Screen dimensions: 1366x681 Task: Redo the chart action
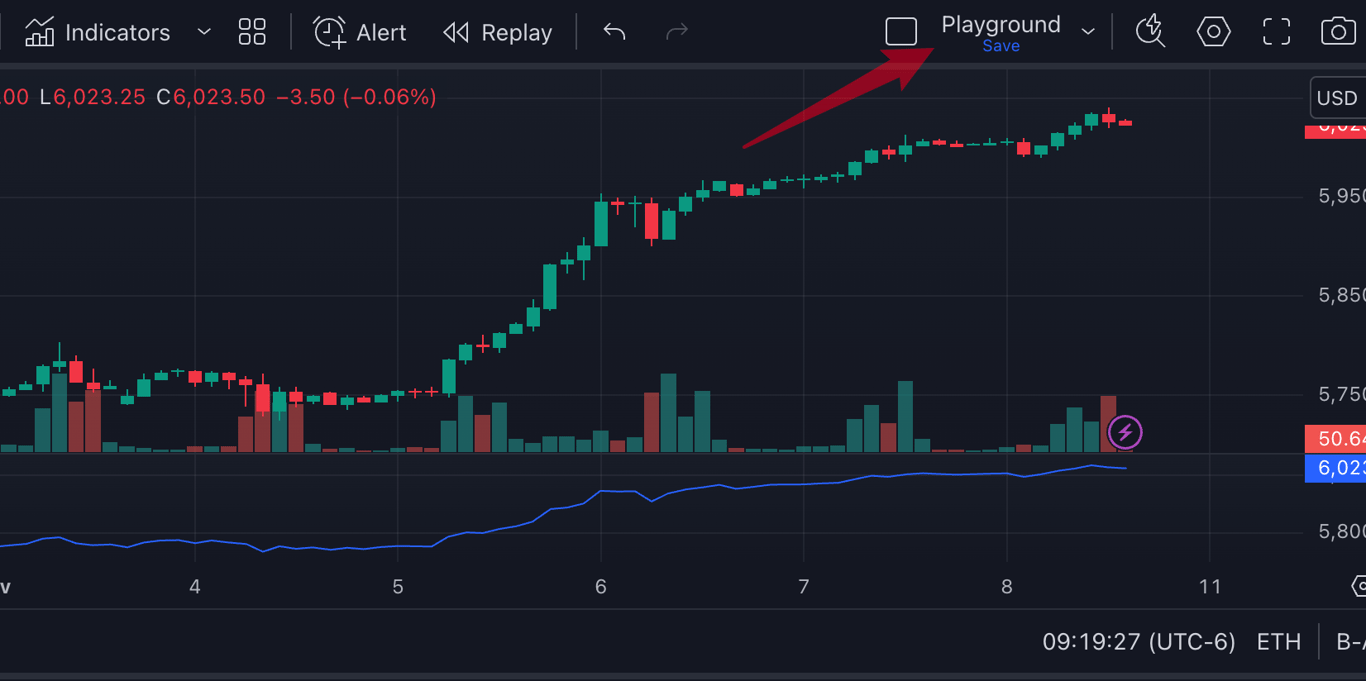pyautogui.click(x=677, y=33)
